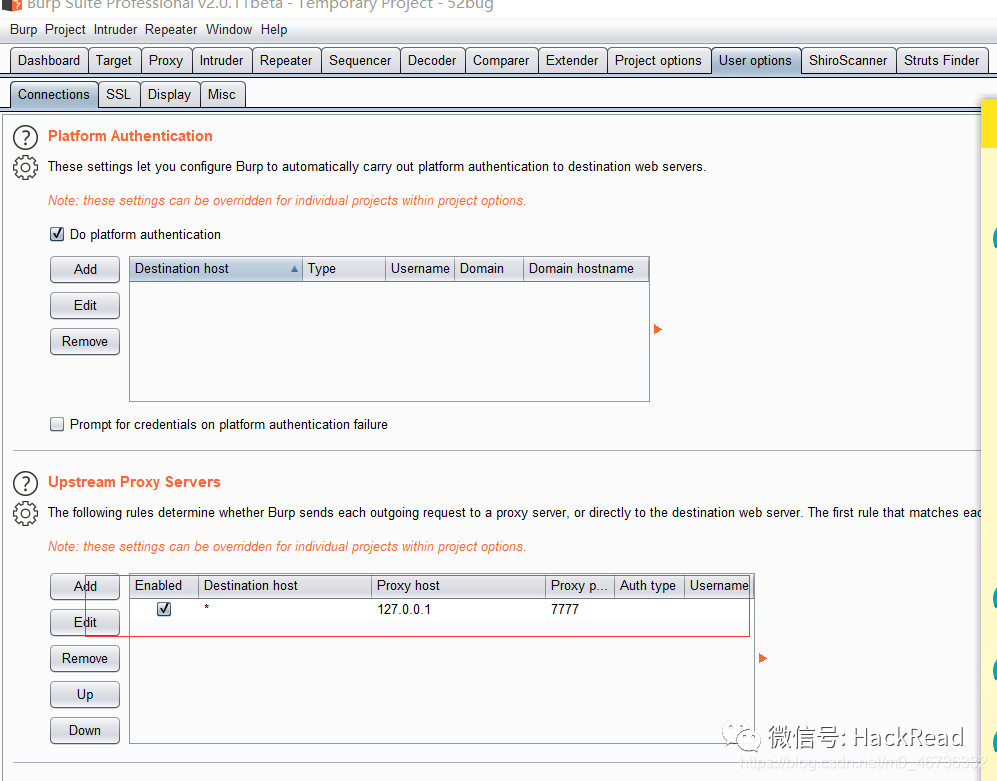Open the Window menu
The height and width of the screenshot is (781, 997).
[229, 29]
